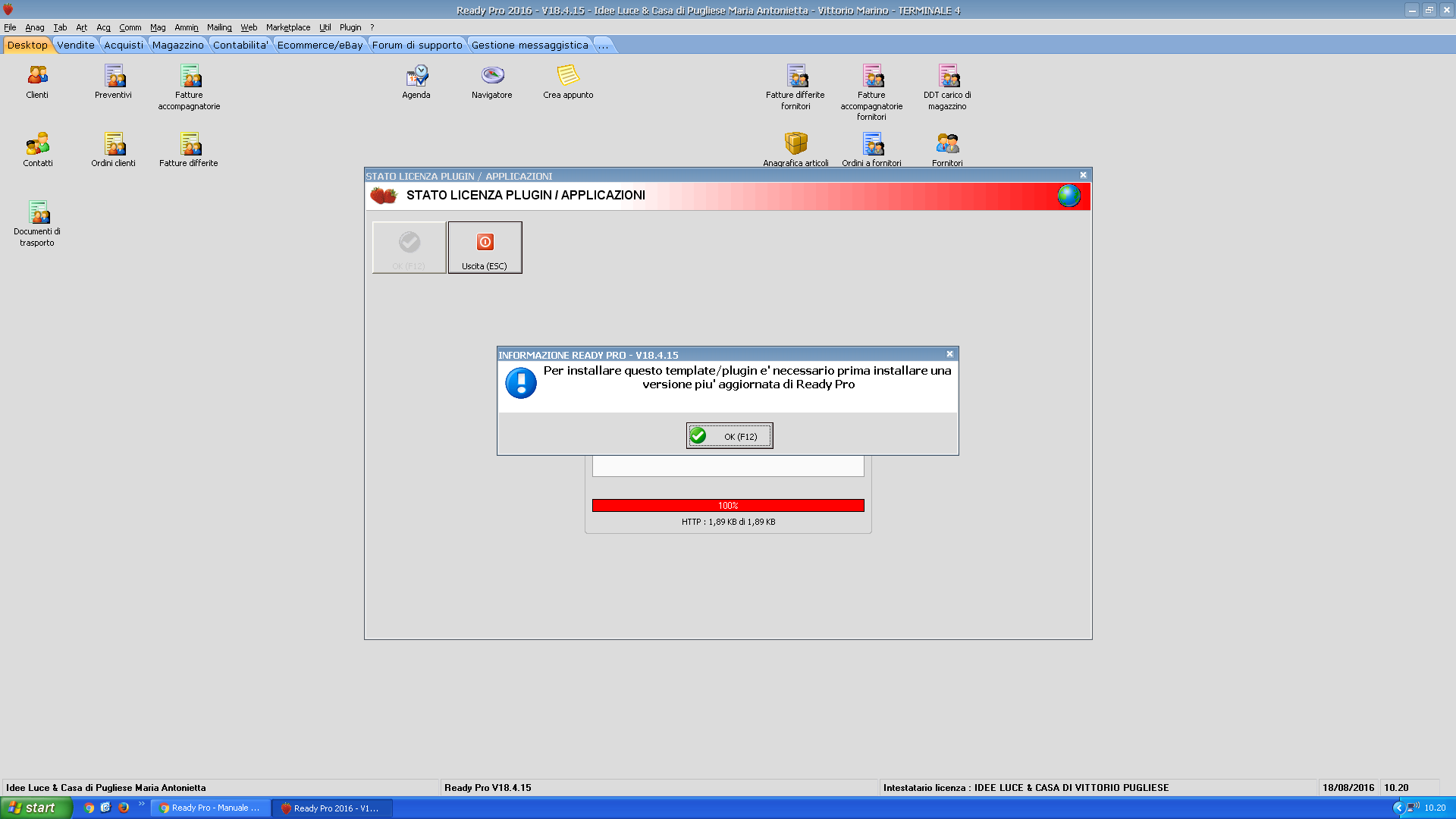The height and width of the screenshot is (819, 1456).
Task: Open the Windows start button
Action: (x=36, y=808)
